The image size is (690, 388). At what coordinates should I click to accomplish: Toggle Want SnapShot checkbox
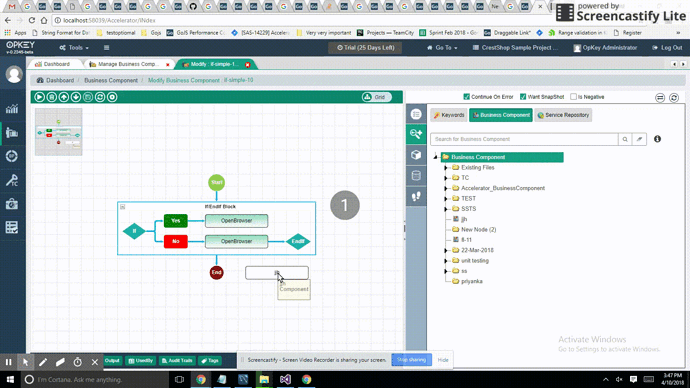click(523, 97)
